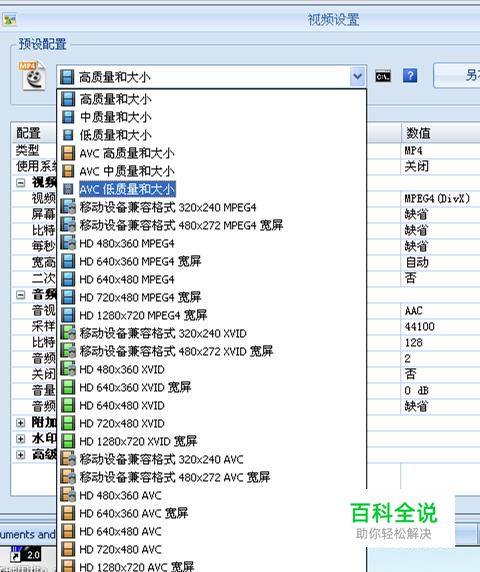Screen dimensions: 480x572
Task: Select HD 640x360 XVID 宽屏 option
Action: [x=212, y=387]
